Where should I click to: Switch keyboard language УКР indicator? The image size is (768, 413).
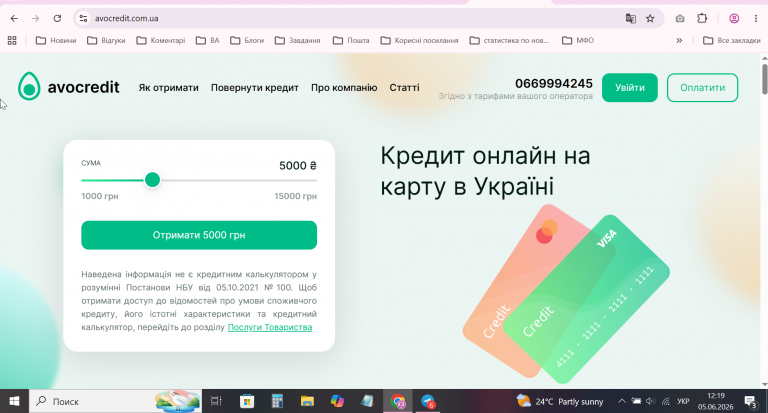tap(683, 401)
